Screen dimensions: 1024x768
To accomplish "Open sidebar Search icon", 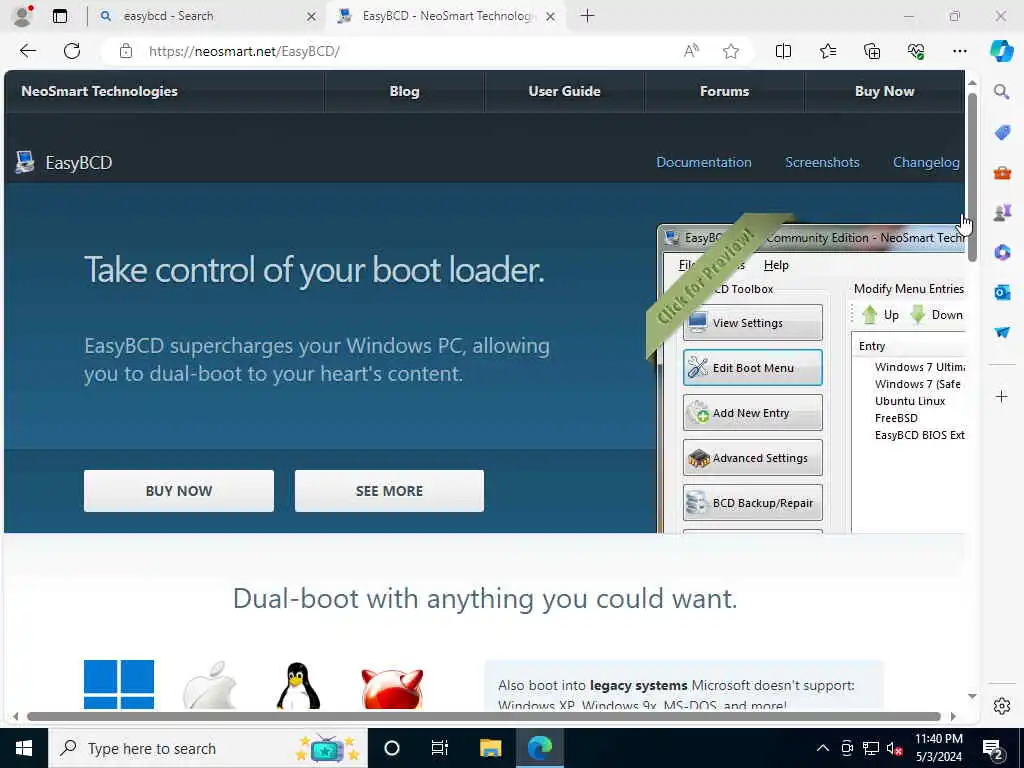I will tap(1002, 92).
